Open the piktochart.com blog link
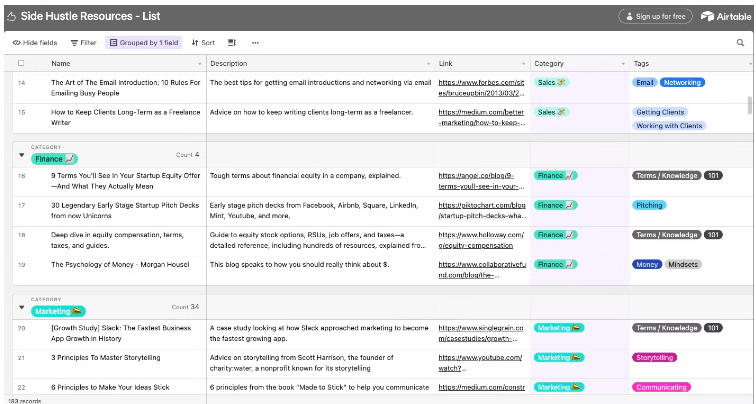 point(481,210)
